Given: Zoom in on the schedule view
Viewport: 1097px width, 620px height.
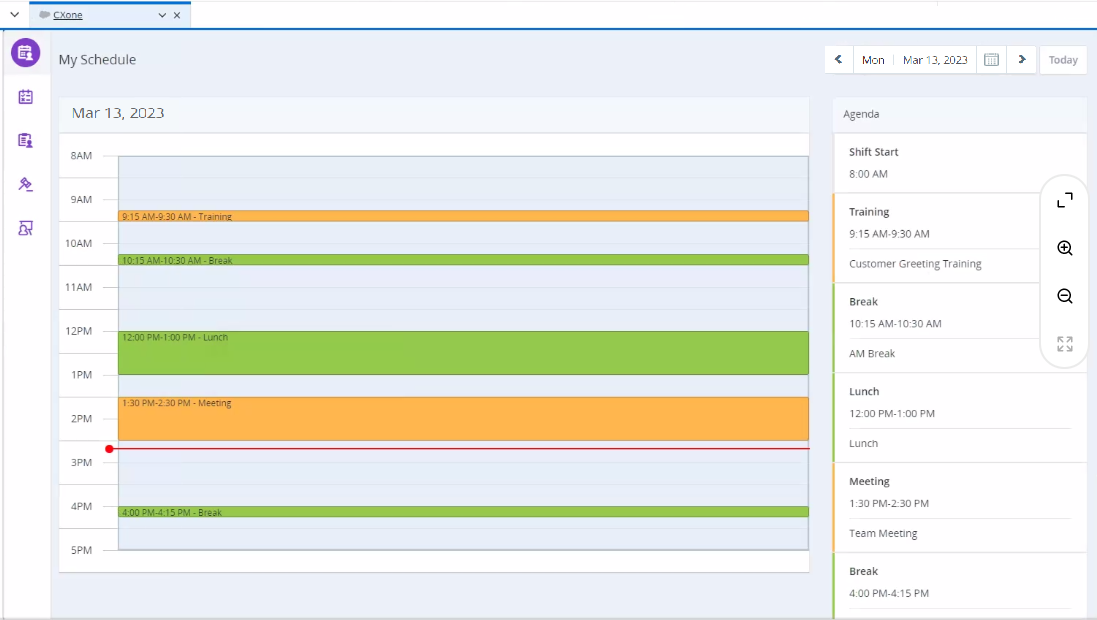Looking at the screenshot, I should (x=1064, y=247).
